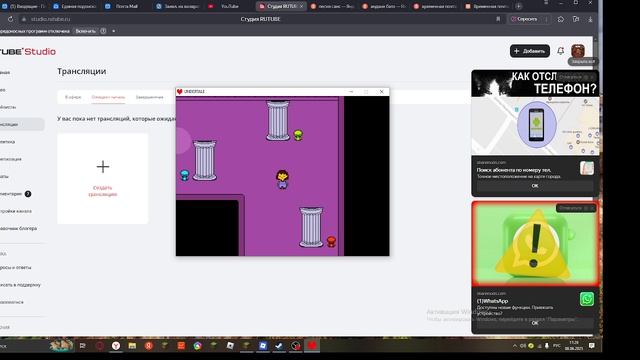The image size is (640, 360).
Task: Reload the page with the browser refresh icon
Action: 10,19
